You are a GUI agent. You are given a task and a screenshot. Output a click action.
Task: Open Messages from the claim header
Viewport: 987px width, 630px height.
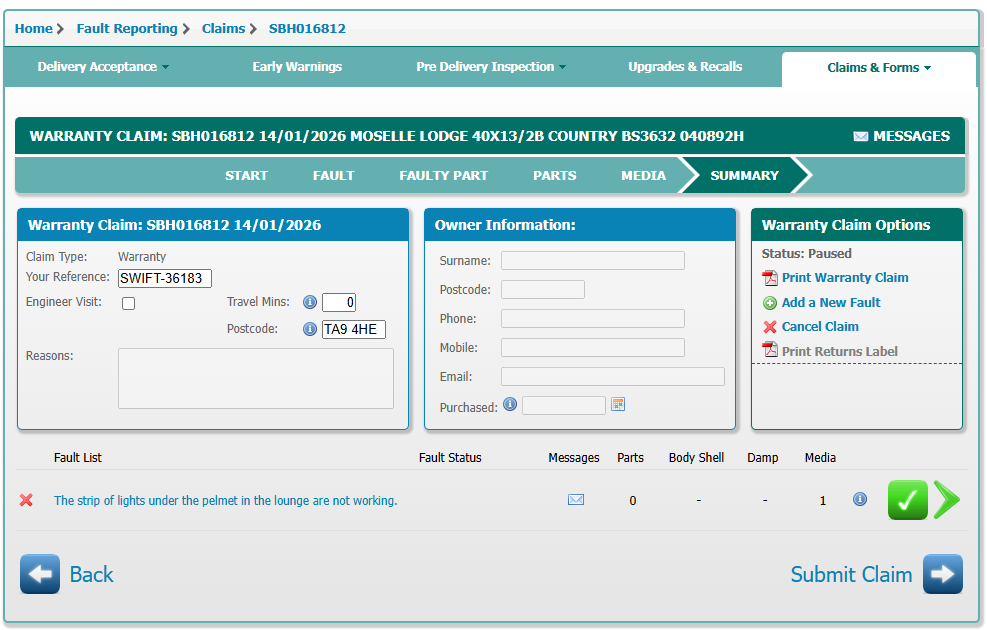(901, 136)
